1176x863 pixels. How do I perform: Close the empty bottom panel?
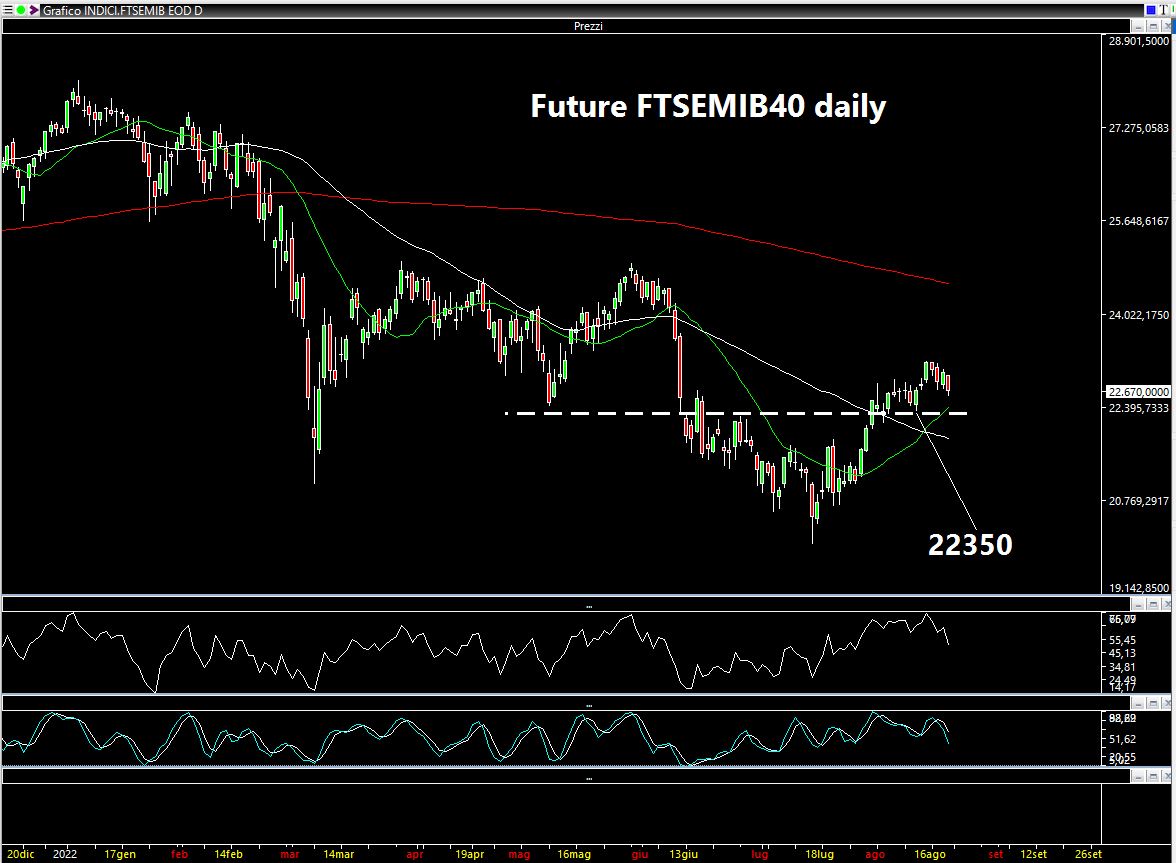1167,776
